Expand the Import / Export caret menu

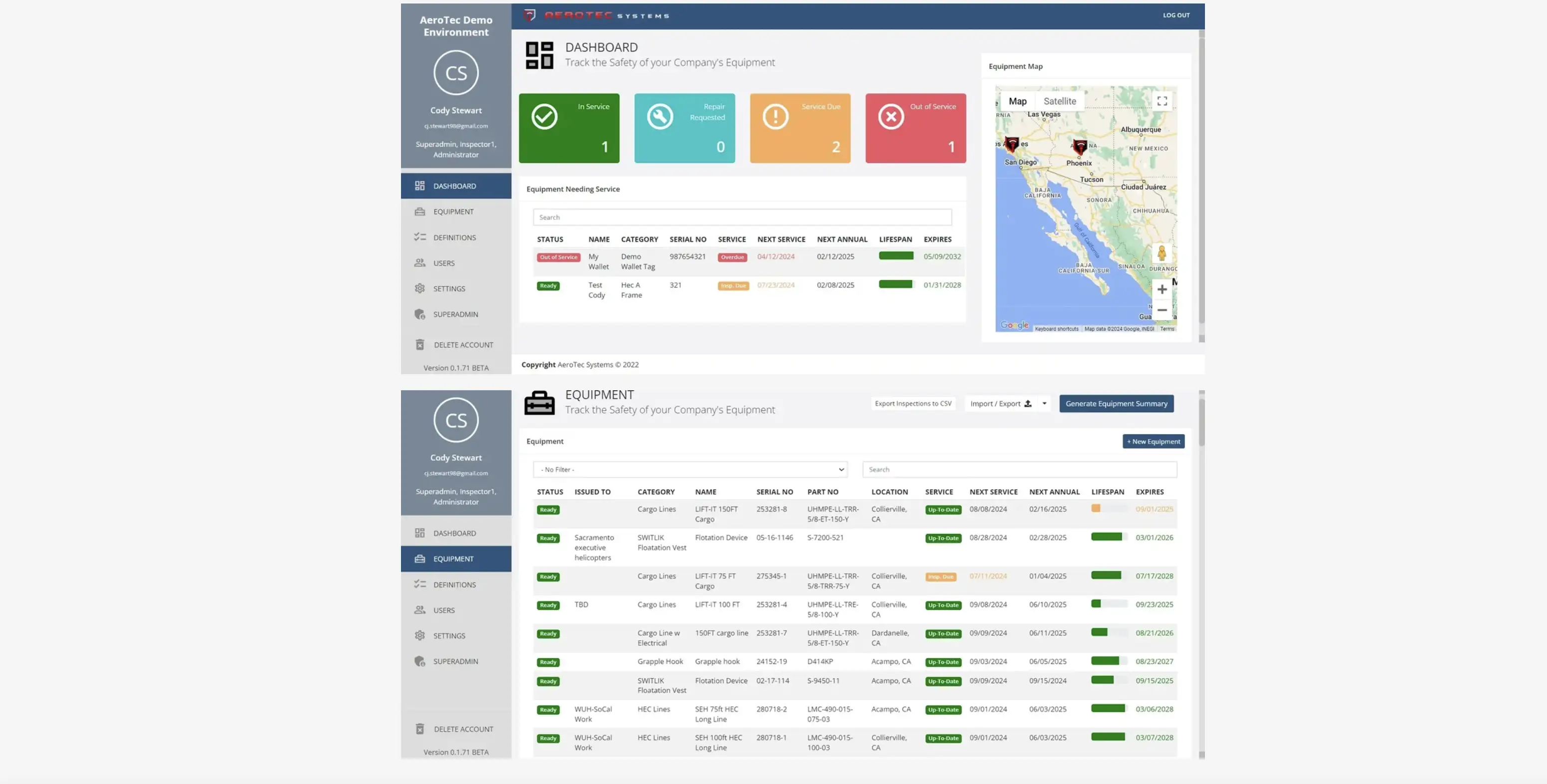click(x=1044, y=403)
